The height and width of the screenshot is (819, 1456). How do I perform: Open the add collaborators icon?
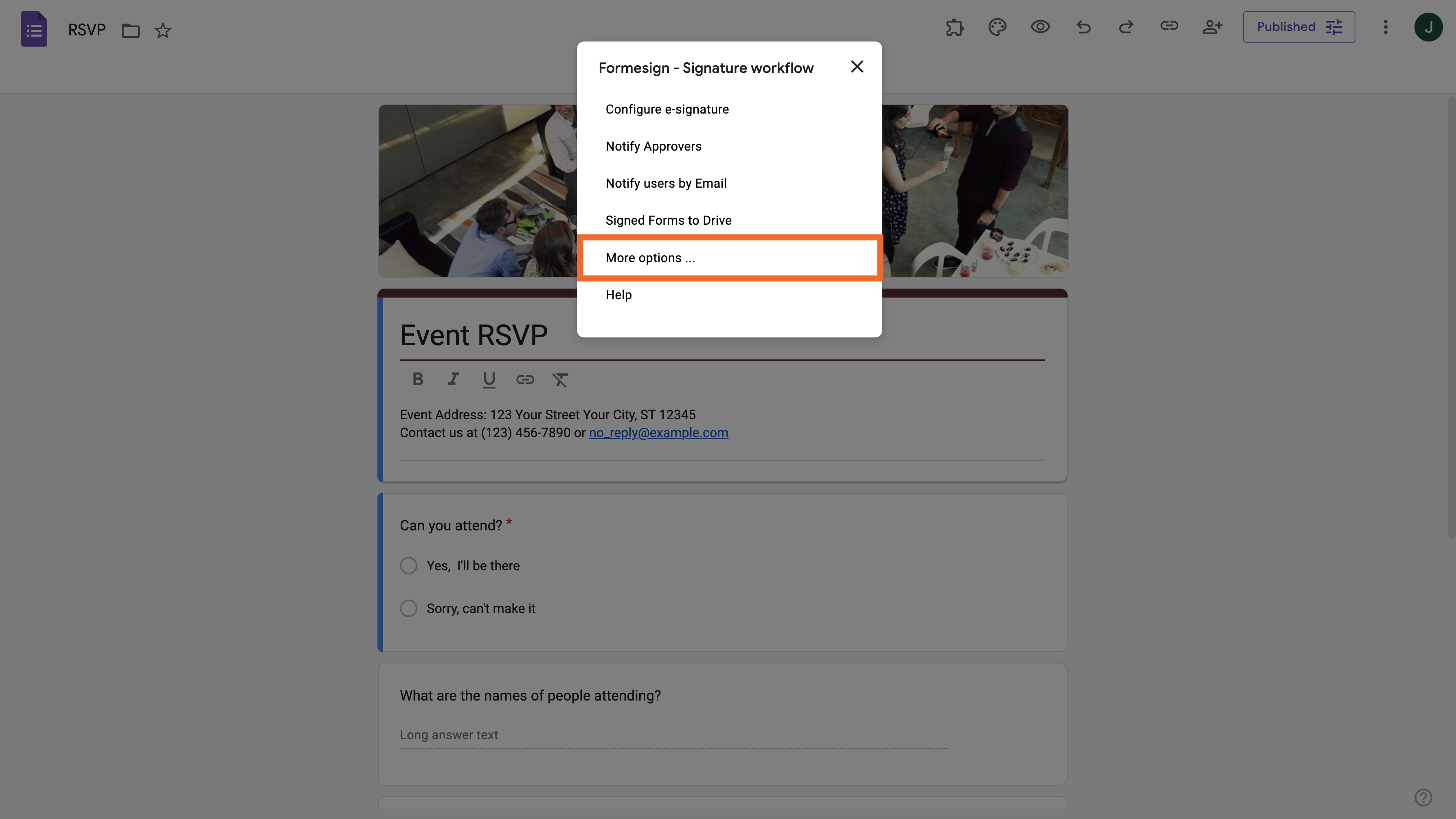[1212, 27]
